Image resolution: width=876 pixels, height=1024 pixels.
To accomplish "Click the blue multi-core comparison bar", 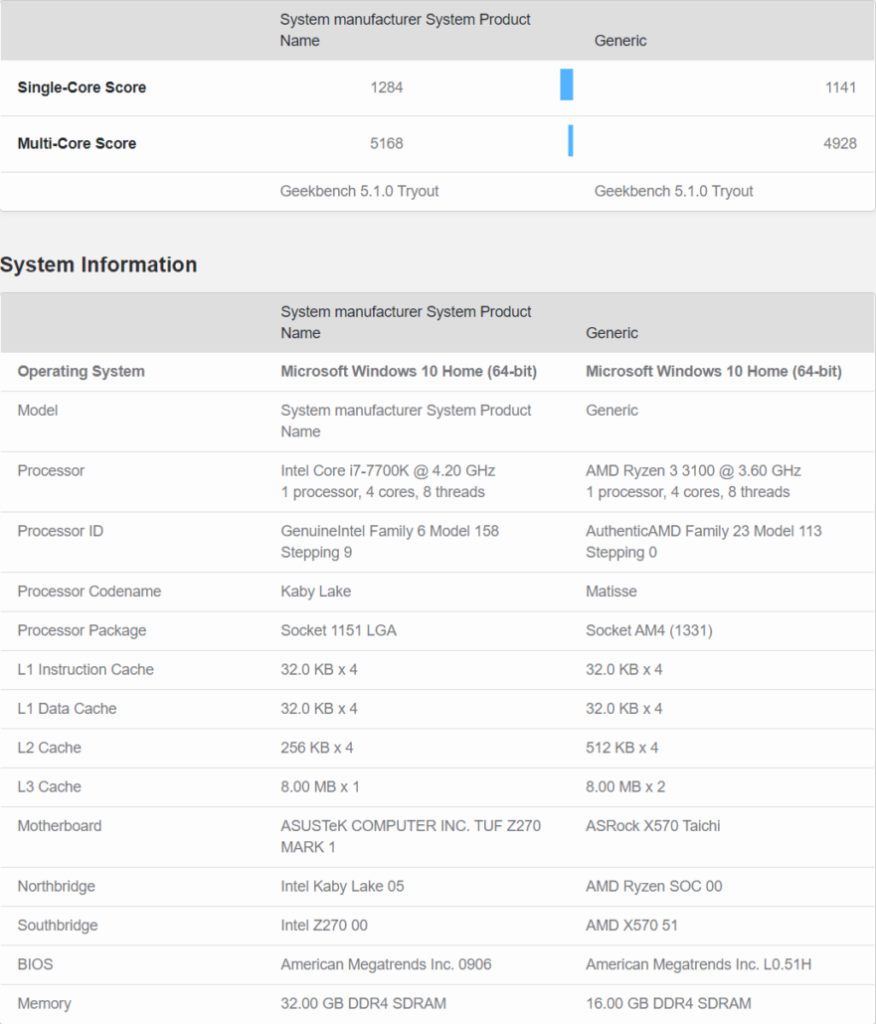I will tap(569, 142).
